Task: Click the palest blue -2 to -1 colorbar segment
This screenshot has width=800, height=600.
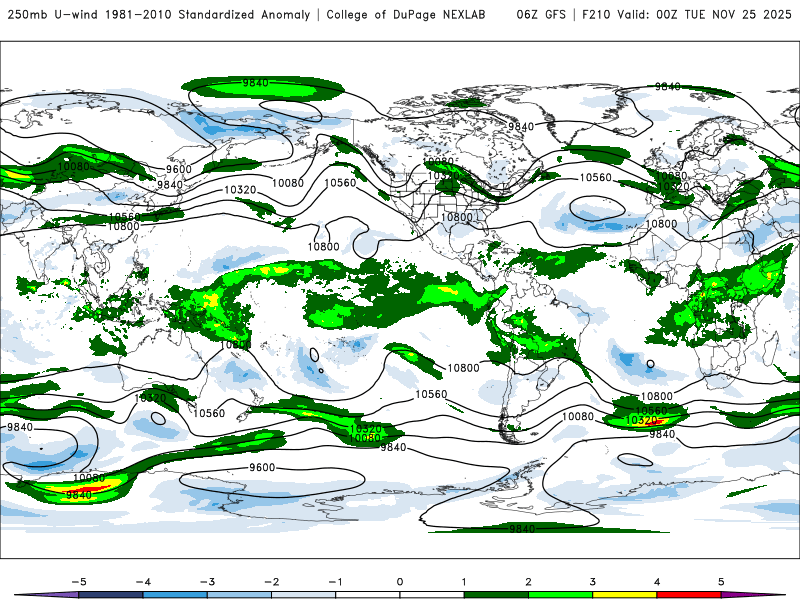Action: pos(304,595)
